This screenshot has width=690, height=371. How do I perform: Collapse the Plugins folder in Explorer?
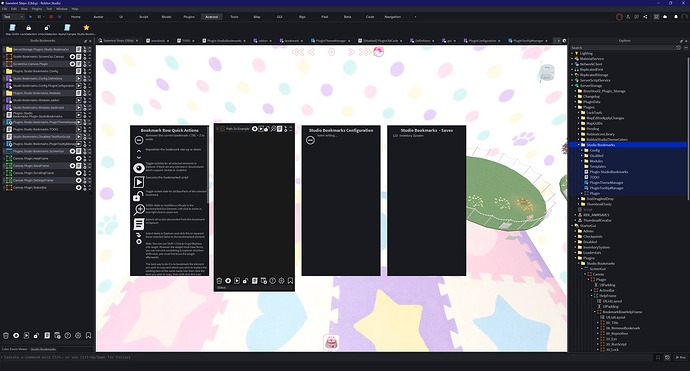coord(575,107)
